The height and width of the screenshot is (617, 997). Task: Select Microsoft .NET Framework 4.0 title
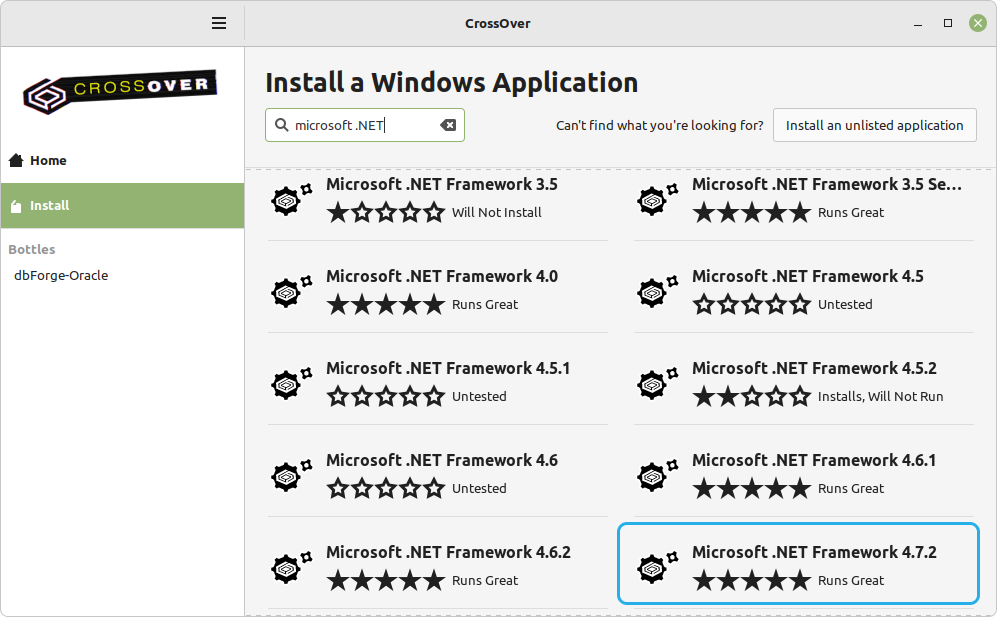tap(442, 276)
